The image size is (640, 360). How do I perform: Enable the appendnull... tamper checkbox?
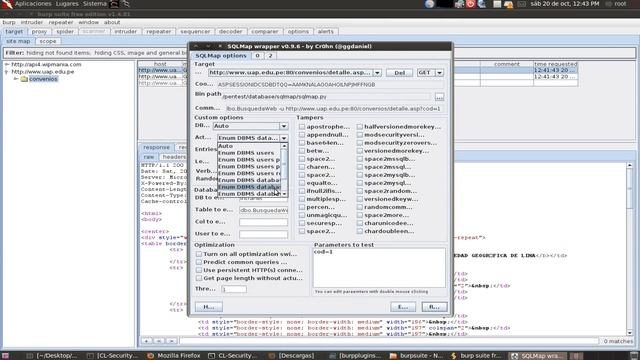(302, 135)
